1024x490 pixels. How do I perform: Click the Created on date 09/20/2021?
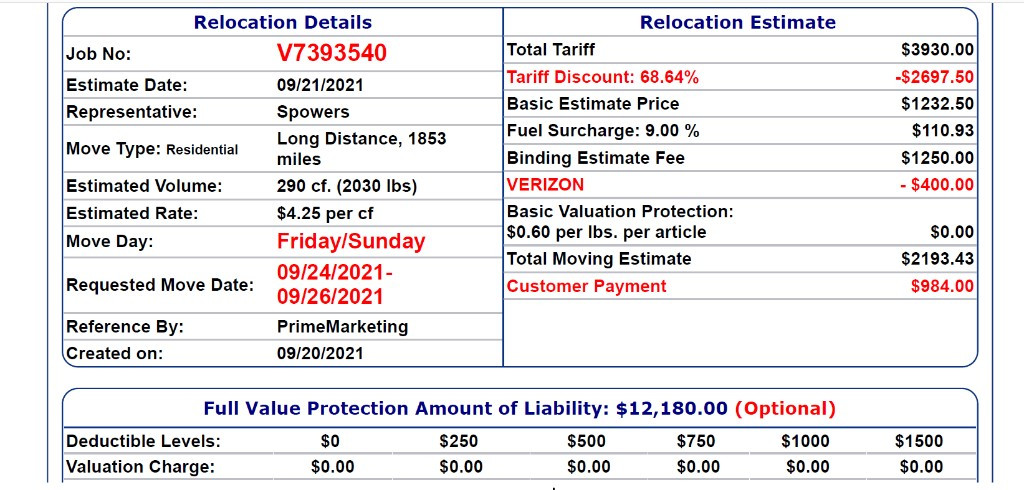click(x=320, y=353)
